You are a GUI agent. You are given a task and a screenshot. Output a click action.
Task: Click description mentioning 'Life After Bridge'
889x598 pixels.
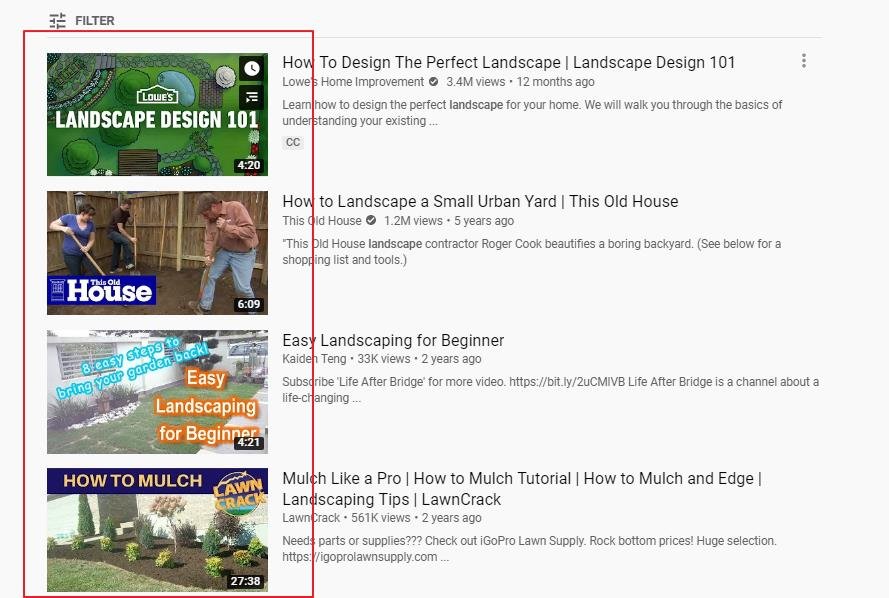click(x=551, y=389)
